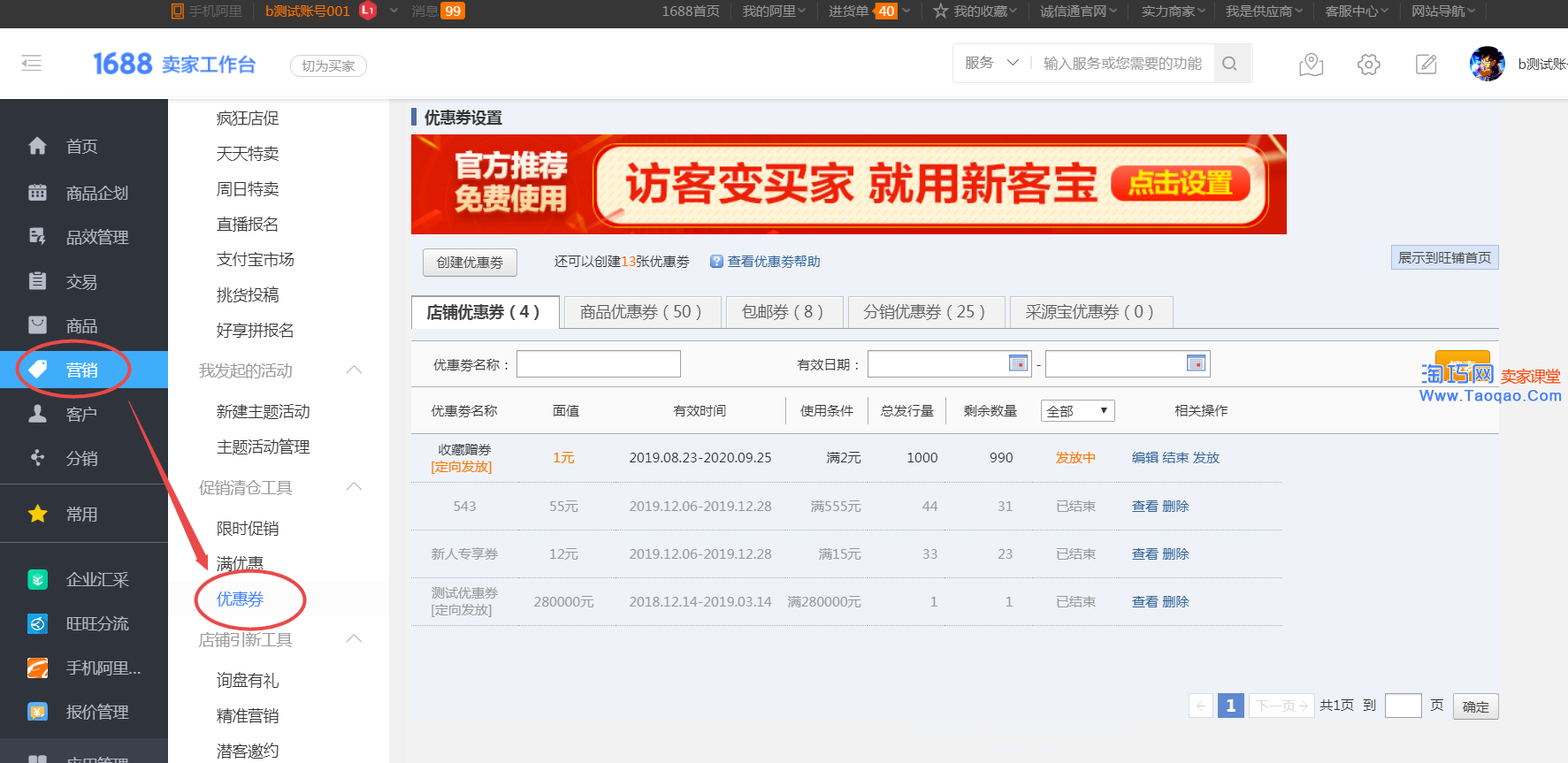Click the 确定 pagination button

tap(1475, 706)
